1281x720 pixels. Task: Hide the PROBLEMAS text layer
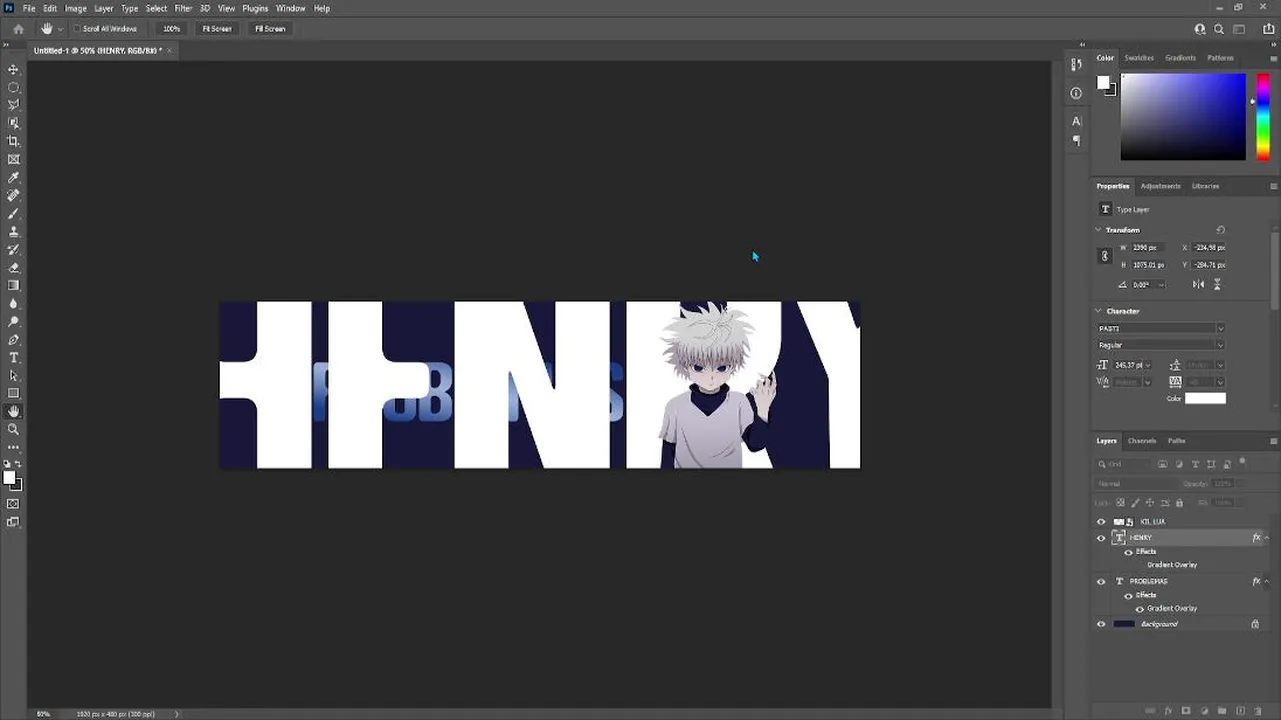click(1101, 581)
